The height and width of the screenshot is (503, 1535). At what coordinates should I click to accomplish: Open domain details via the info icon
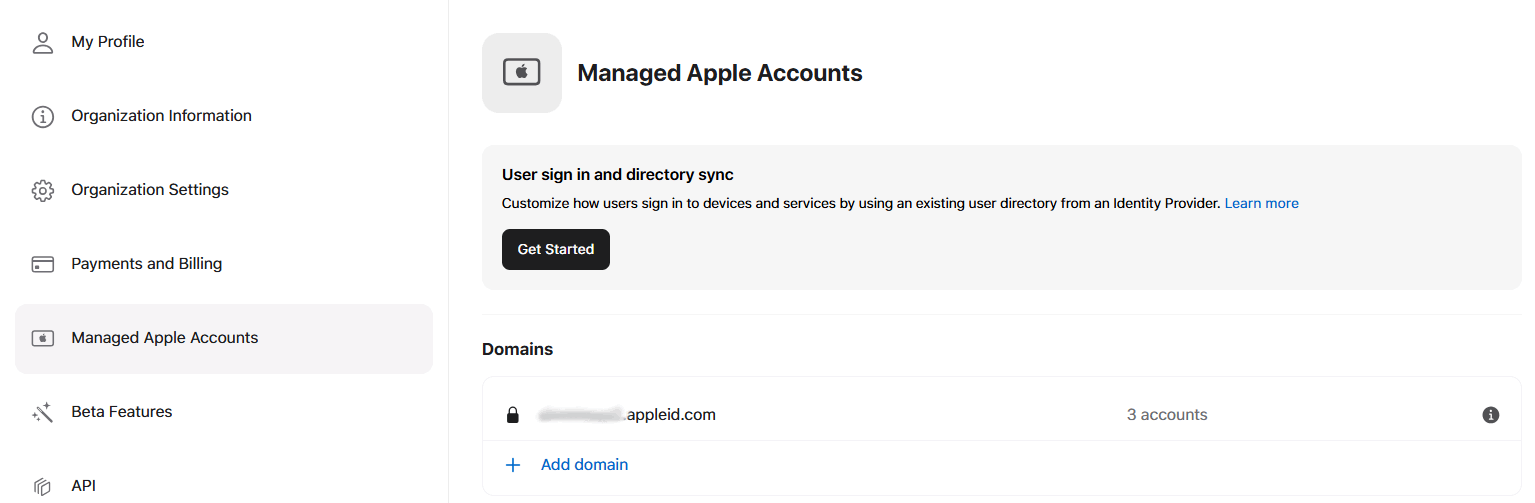[x=1490, y=415]
